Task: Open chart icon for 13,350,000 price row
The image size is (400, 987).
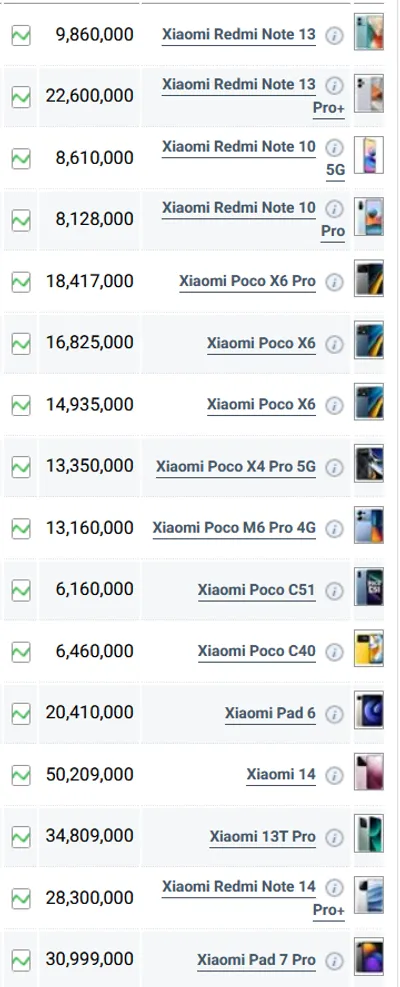Action: [x=21, y=466]
